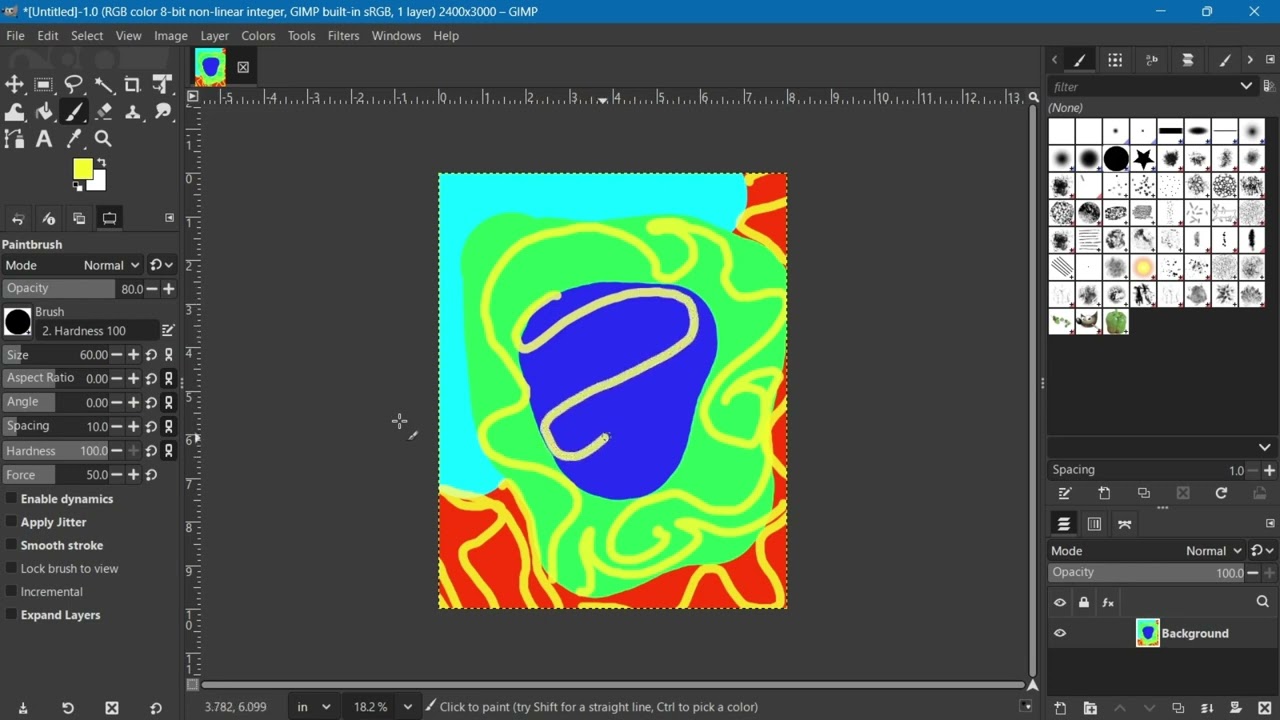Select the Text tool
The width and height of the screenshot is (1280, 720).
(x=44, y=139)
